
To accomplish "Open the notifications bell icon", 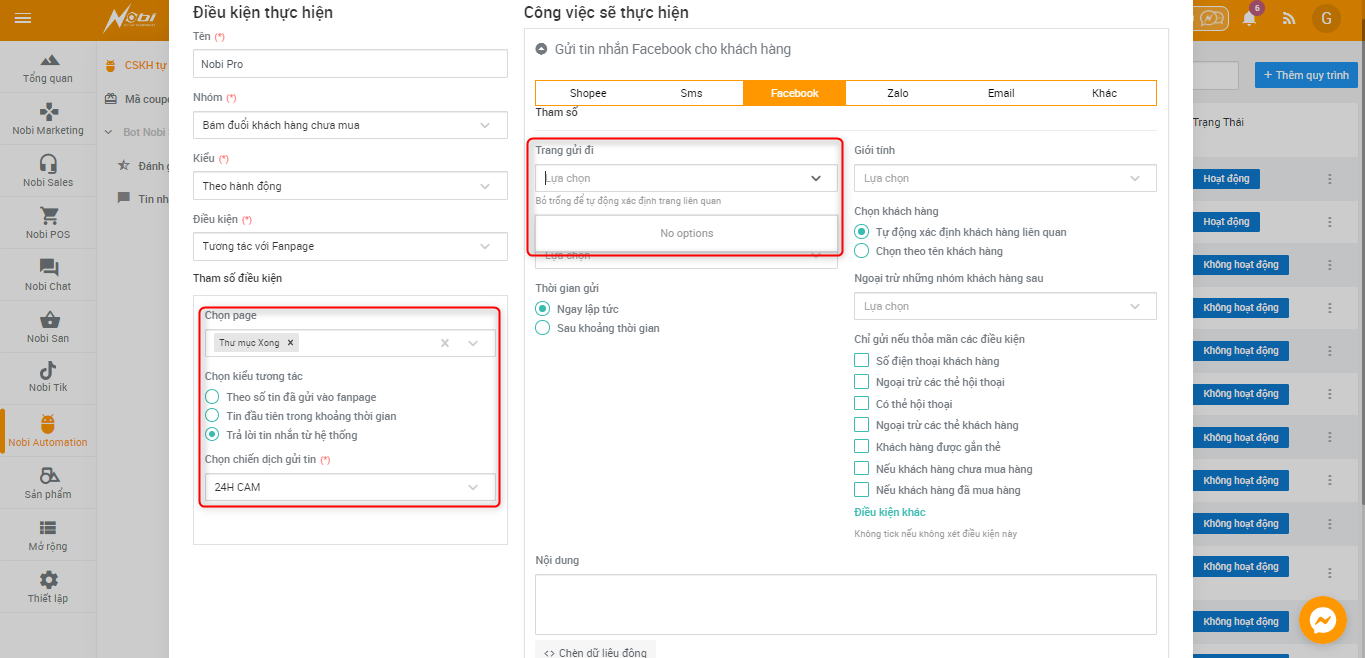I will 1249,18.
